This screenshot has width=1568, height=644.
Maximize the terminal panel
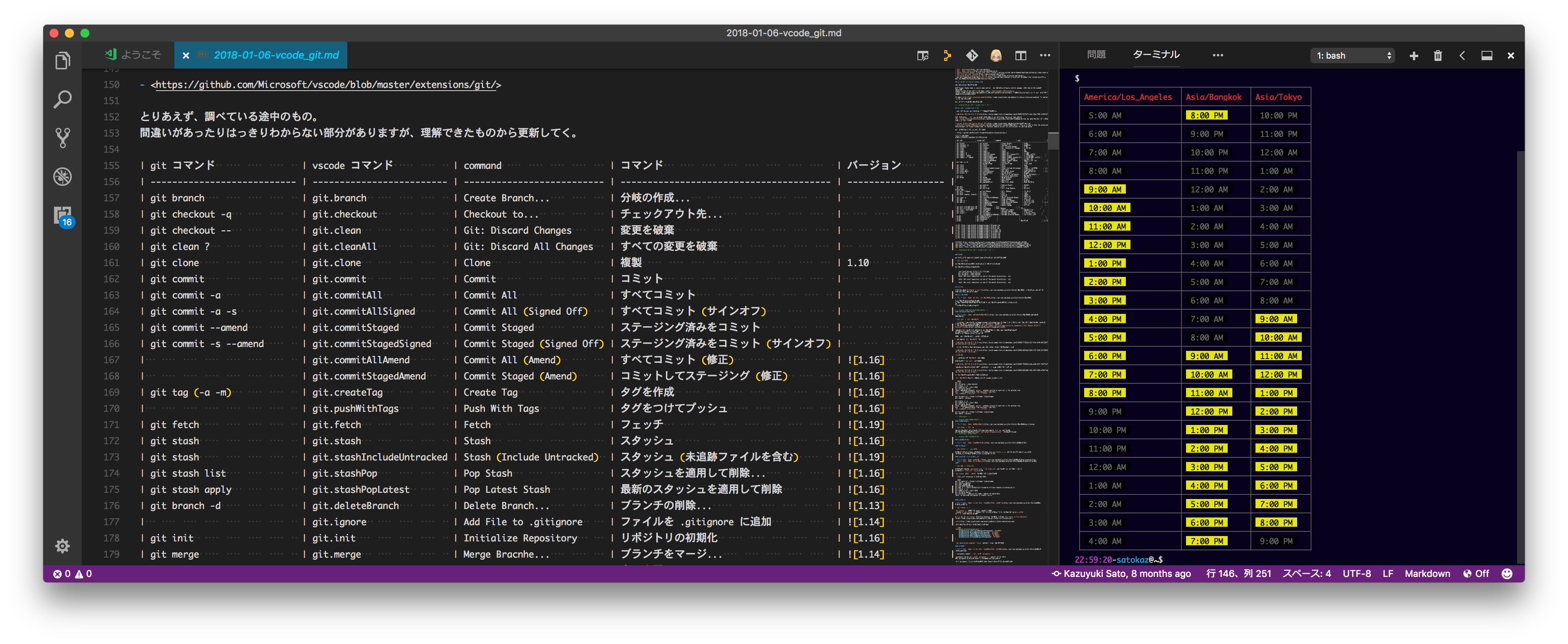1487,56
